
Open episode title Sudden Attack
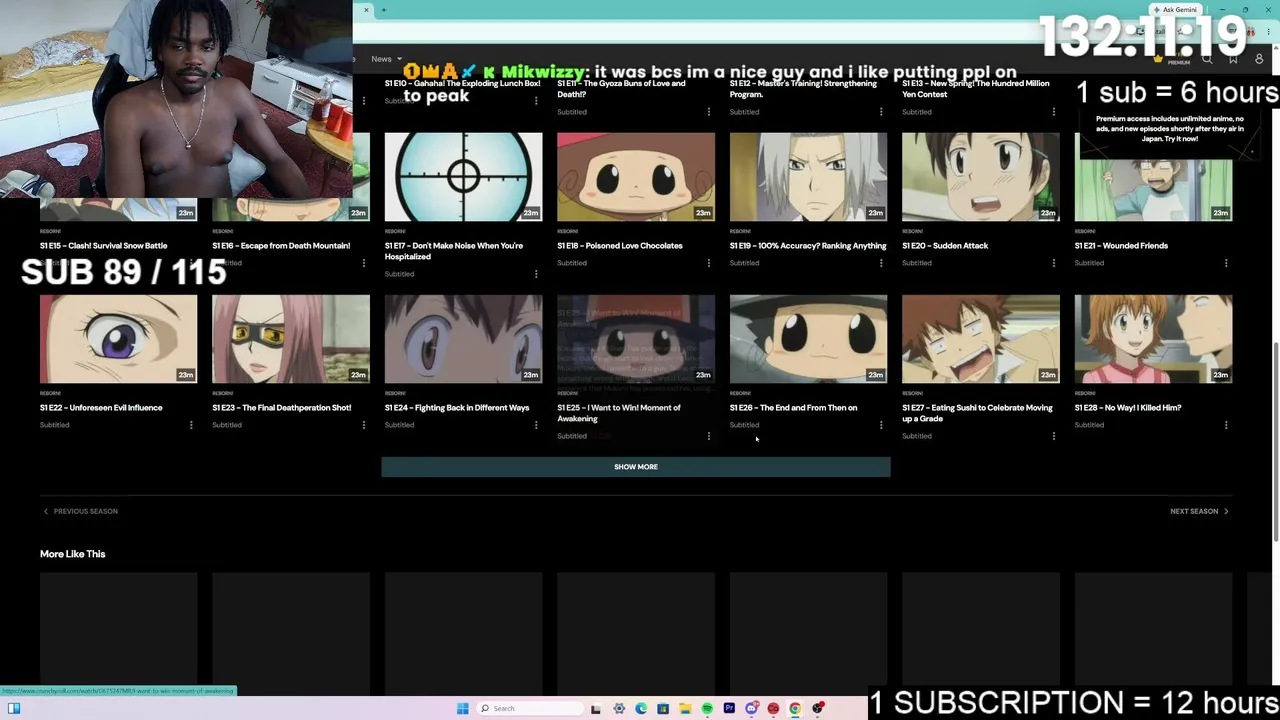pos(945,246)
